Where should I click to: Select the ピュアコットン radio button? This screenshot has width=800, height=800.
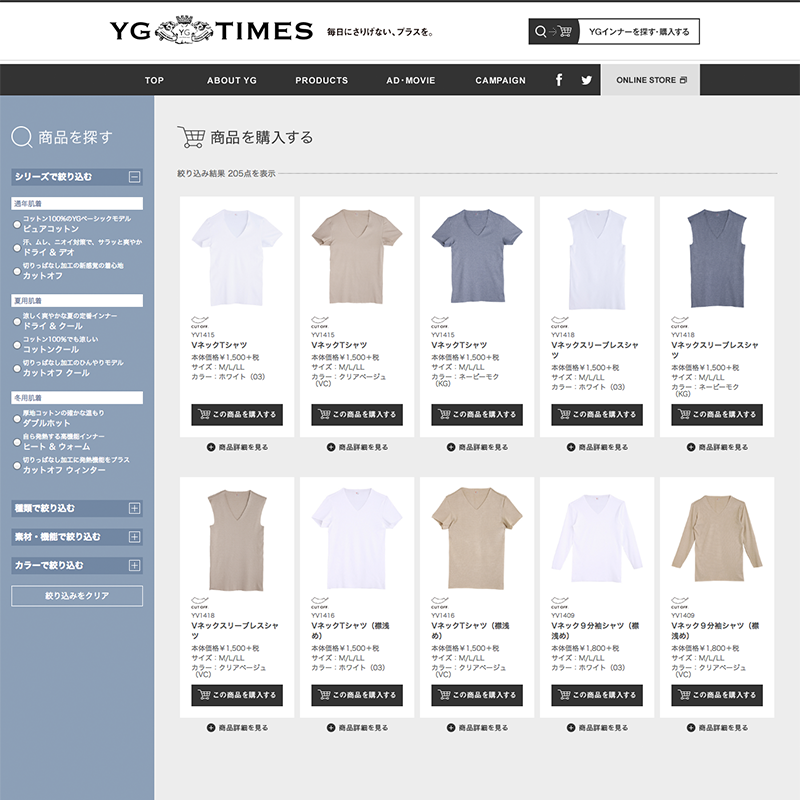point(16,225)
